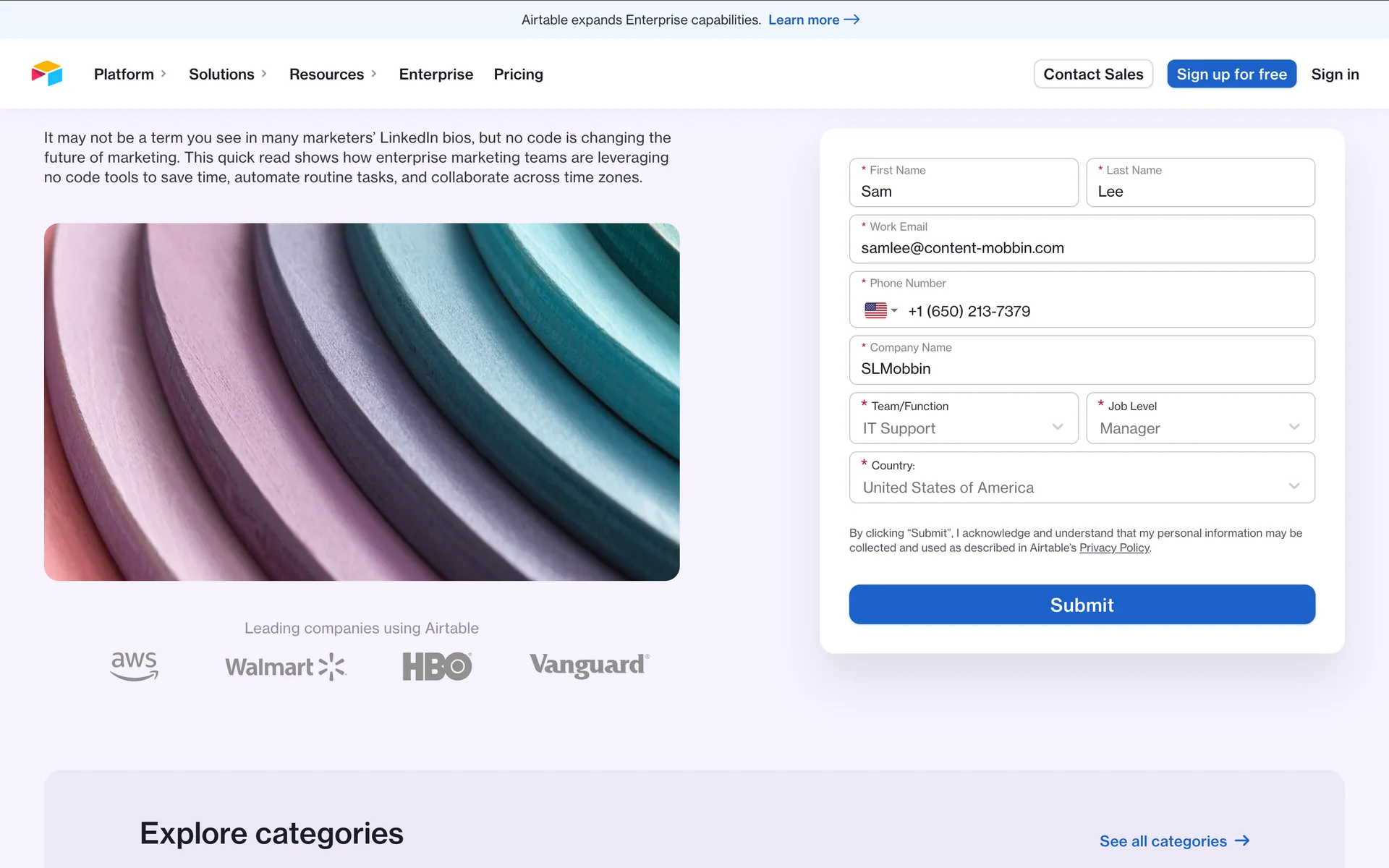Screen dimensions: 1389x868
Task: Go to the Pricing page
Action: (x=518, y=74)
